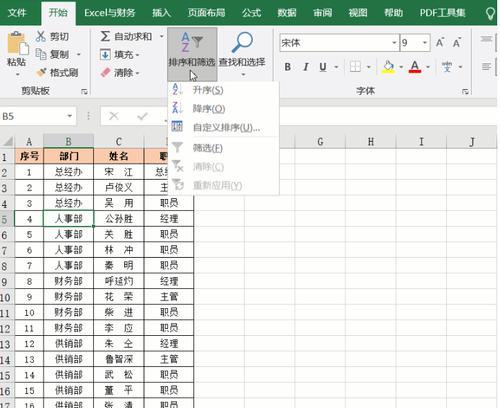Screen dimensions: 500x408
Task: Switch to 页面布局 tab
Action: coord(206,13)
